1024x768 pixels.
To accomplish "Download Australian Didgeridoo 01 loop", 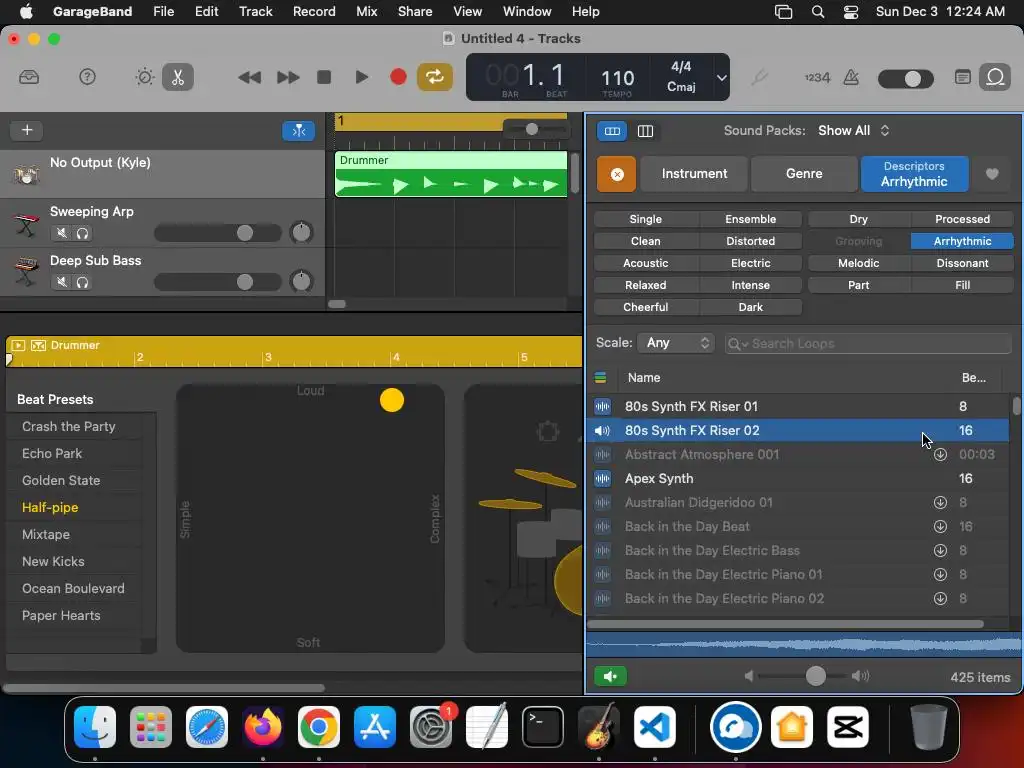I will point(940,502).
